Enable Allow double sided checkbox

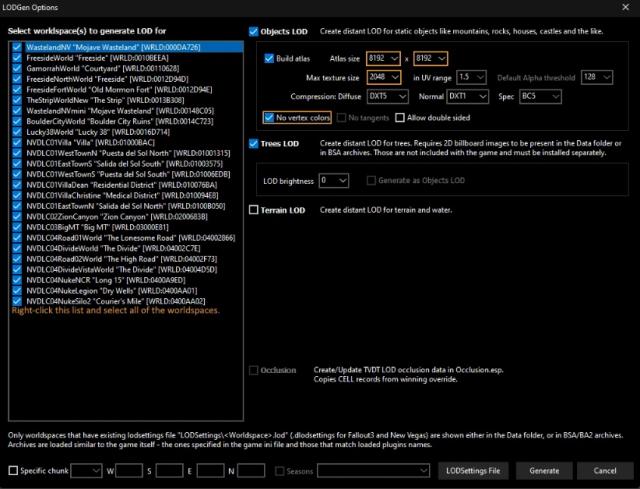tap(400, 118)
